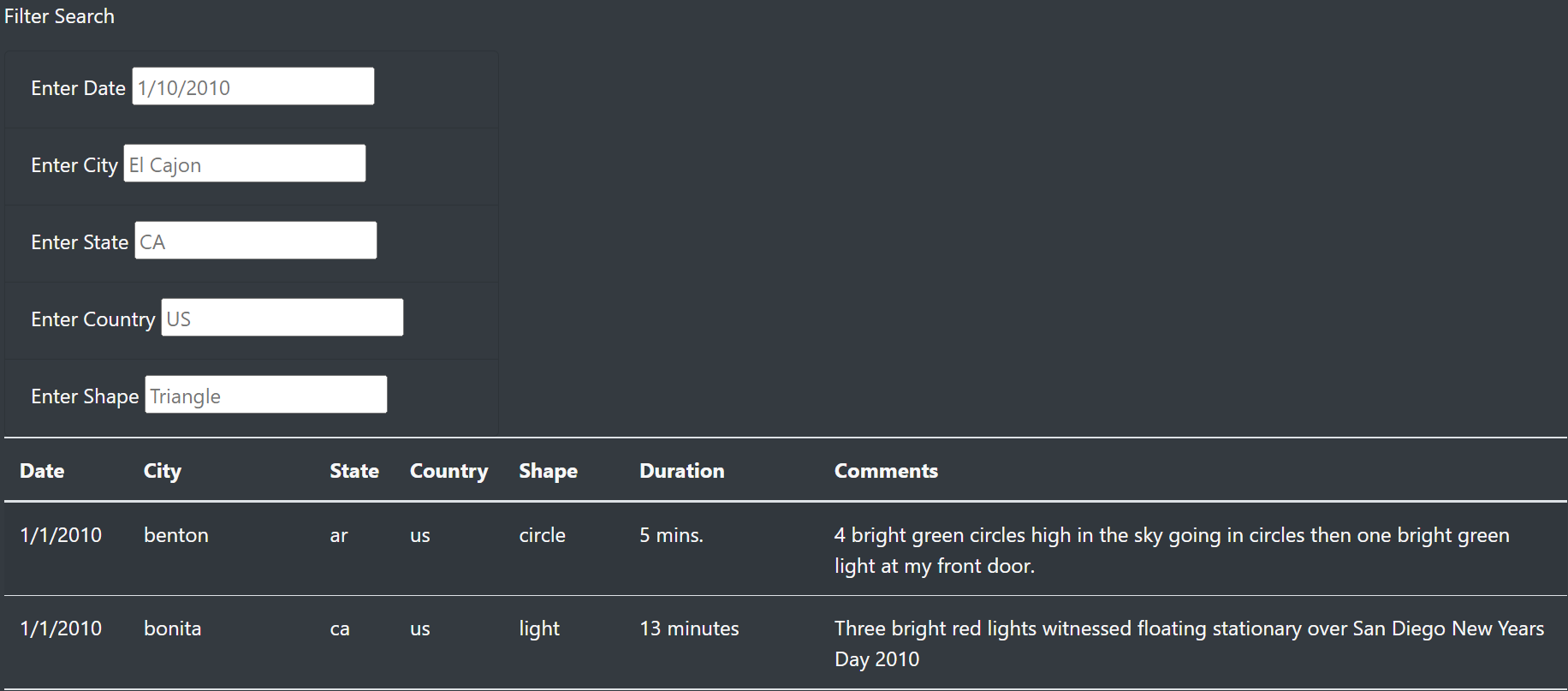Click the Enter Shape field showing Triangle
This screenshot has width=1568, height=691.
click(265, 394)
